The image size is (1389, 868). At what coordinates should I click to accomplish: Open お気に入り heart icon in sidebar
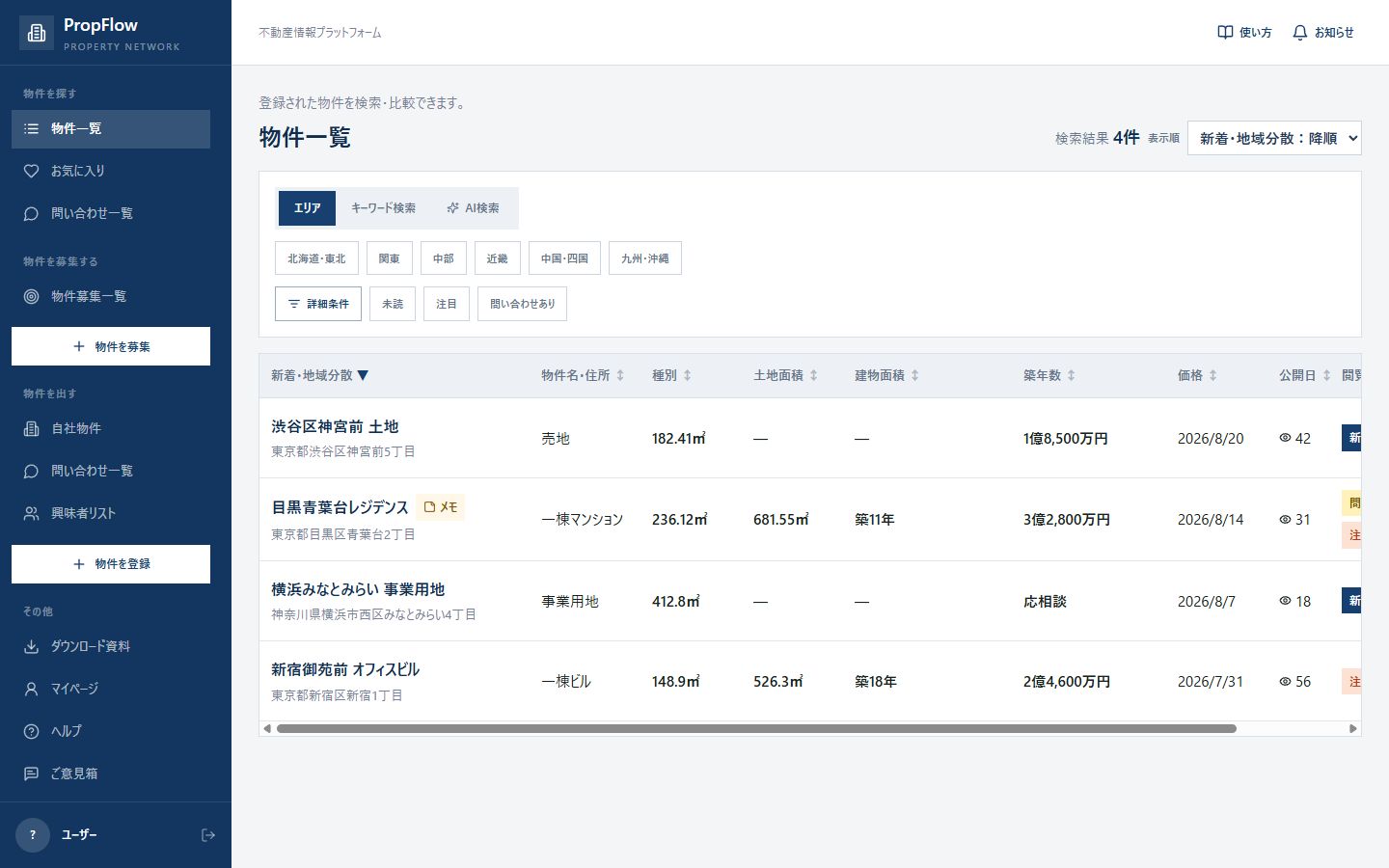[x=31, y=171]
